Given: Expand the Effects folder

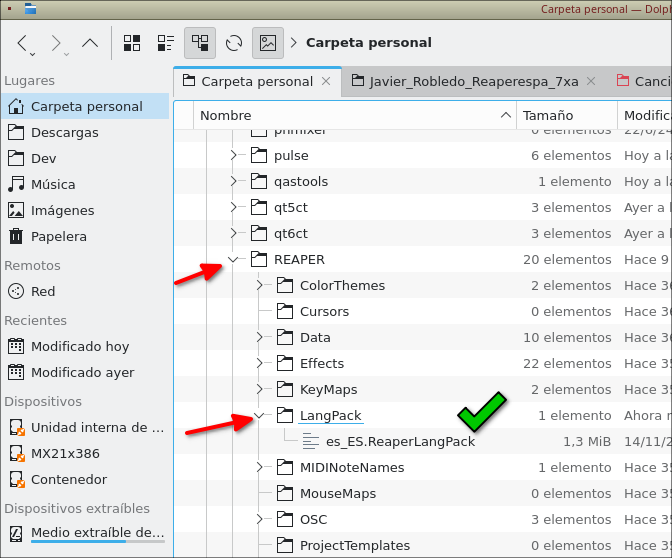Looking at the screenshot, I should pyautogui.click(x=259, y=363).
